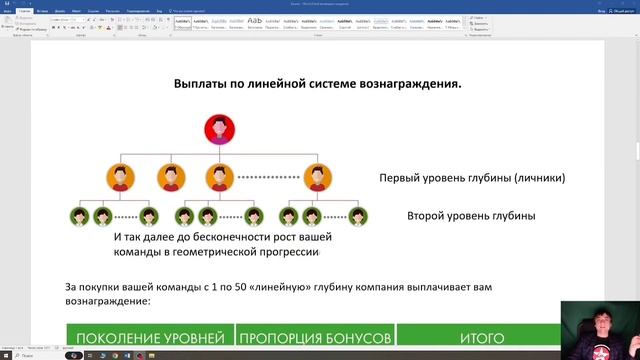Image resolution: width=640 pixels, height=360 pixels.
Task: Click the Format Painter (Формат по образцу) tool
Action: click(x=31, y=29)
